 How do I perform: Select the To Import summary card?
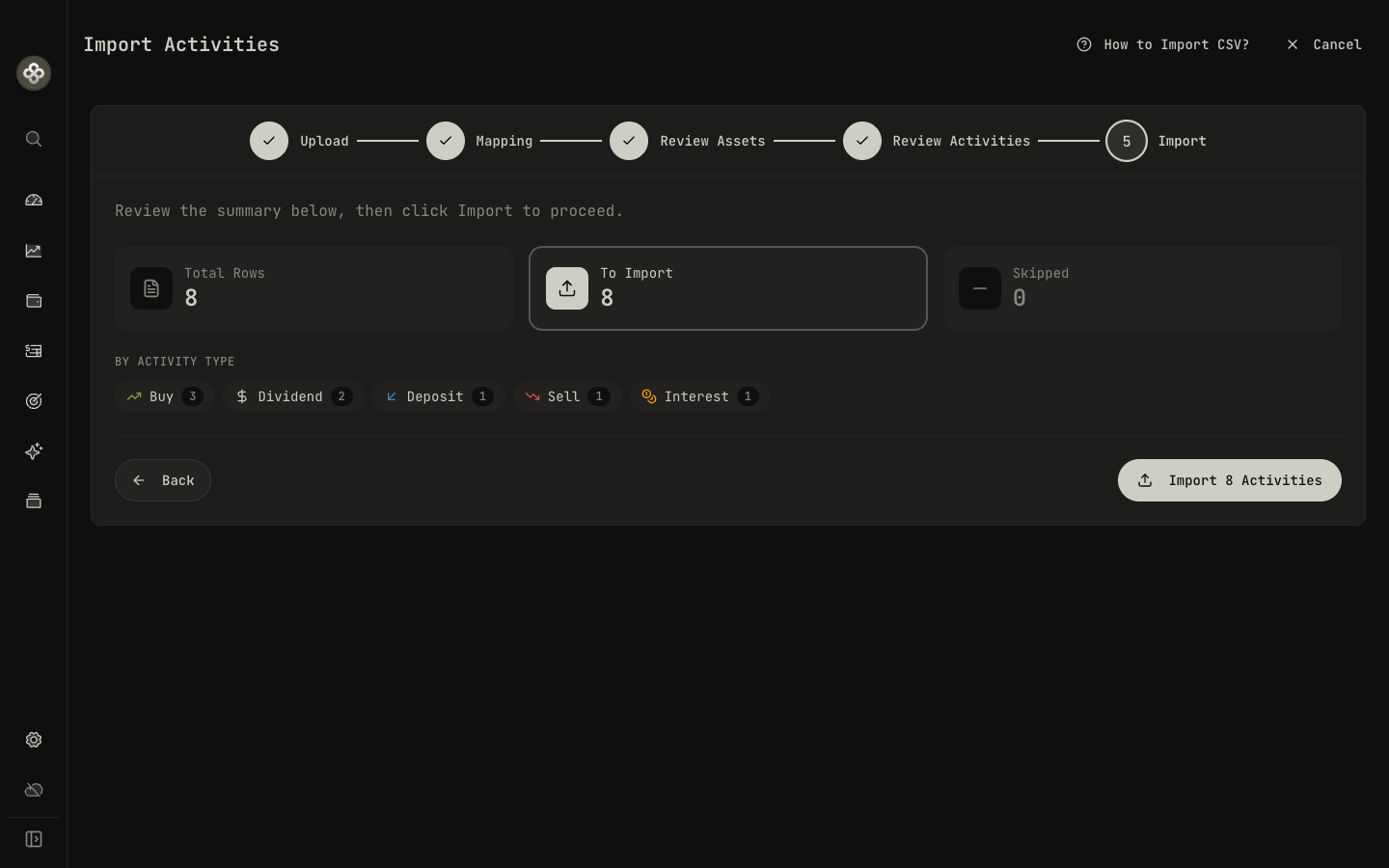[728, 288]
